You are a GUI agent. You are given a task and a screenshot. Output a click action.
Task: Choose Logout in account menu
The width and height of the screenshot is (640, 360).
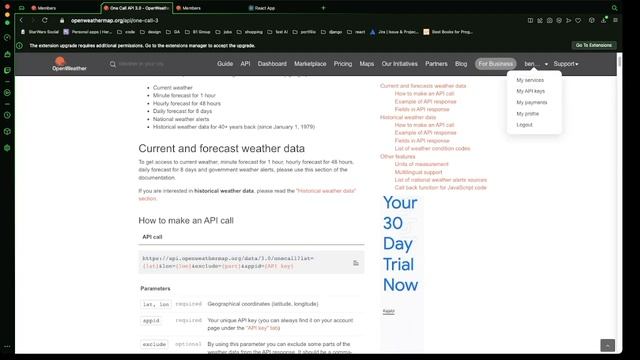[524, 125]
